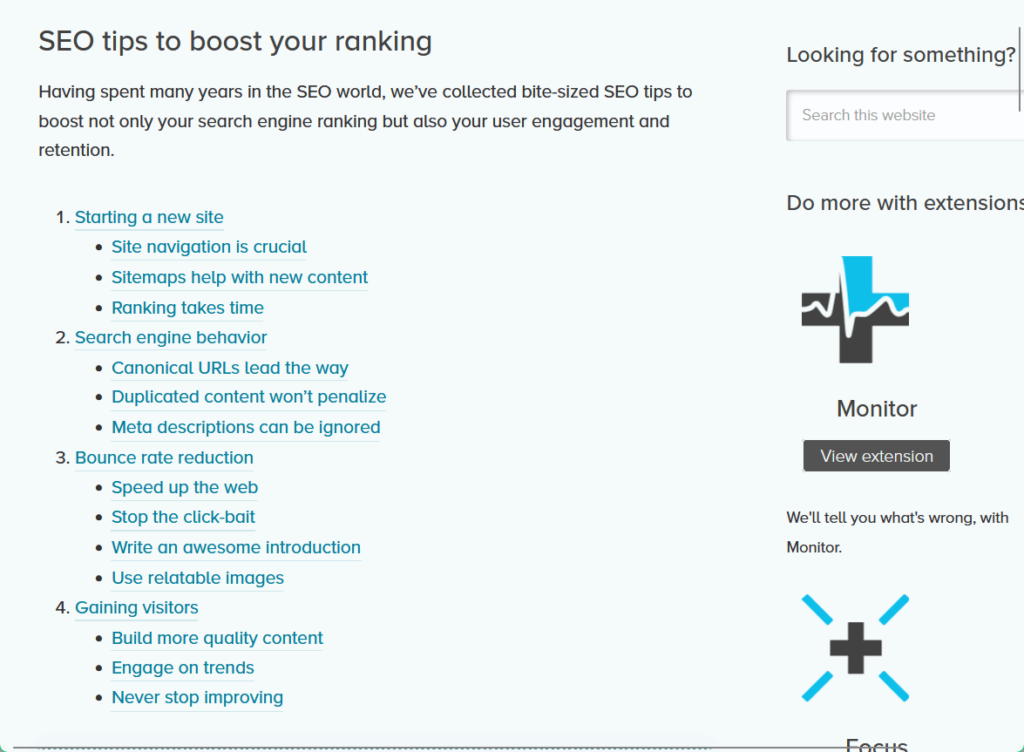Follow the 'Ranking takes time' link

click(x=187, y=307)
